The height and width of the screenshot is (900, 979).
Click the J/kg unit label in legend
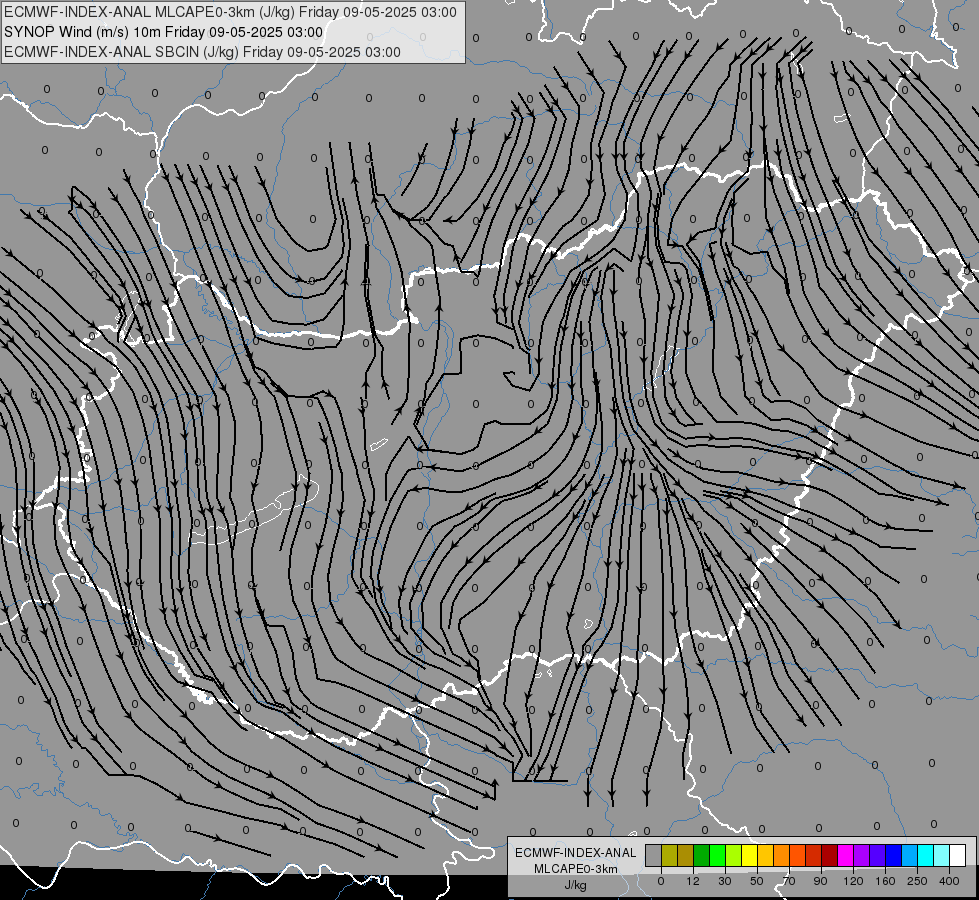576,885
